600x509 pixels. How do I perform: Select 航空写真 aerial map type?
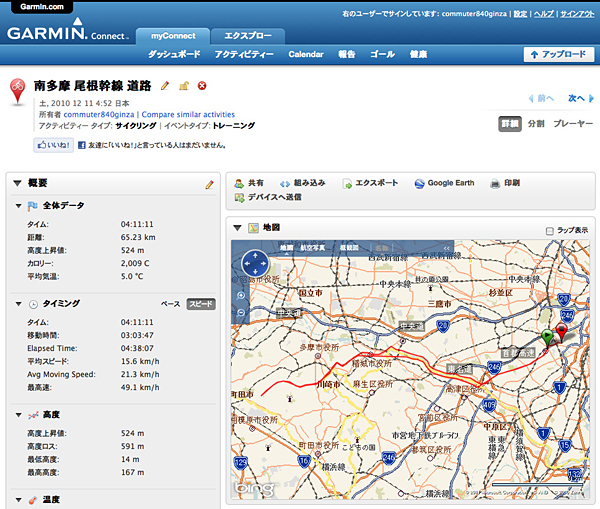[313, 248]
